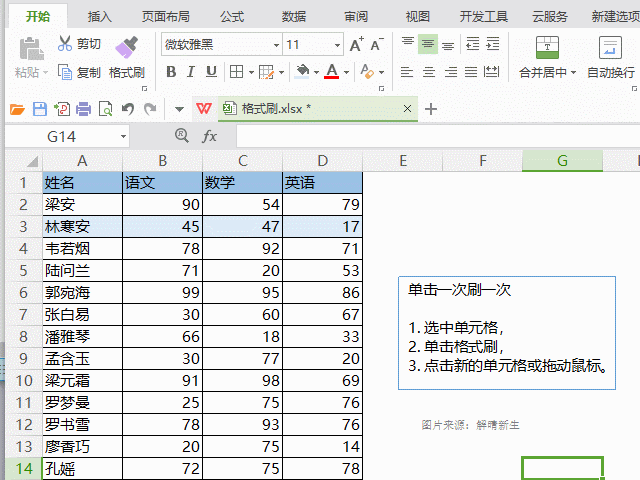Expand the Name Box dropdown showing G14

tap(124, 136)
